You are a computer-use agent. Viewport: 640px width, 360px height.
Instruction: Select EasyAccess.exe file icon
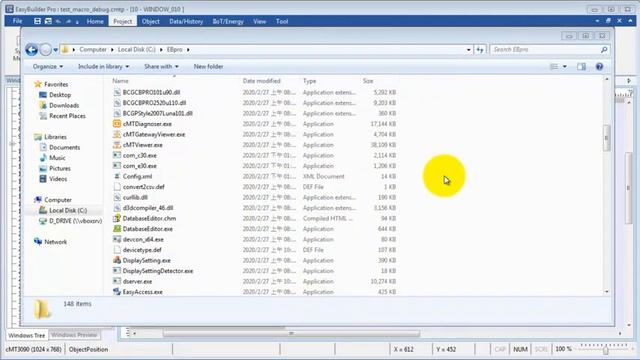pyautogui.click(x=117, y=292)
